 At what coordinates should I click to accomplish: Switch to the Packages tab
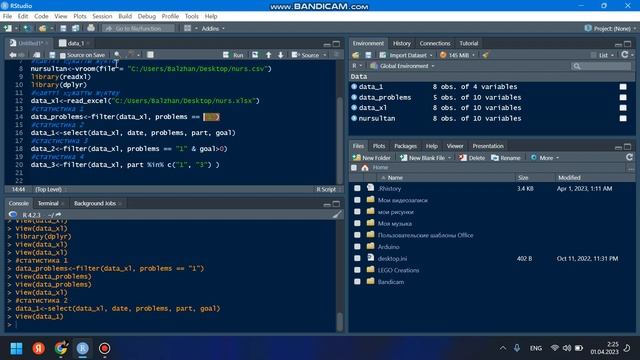click(x=405, y=146)
